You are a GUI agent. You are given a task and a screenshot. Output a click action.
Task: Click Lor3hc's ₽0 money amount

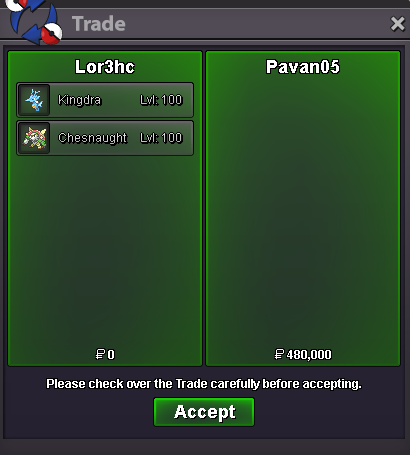tap(105, 354)
